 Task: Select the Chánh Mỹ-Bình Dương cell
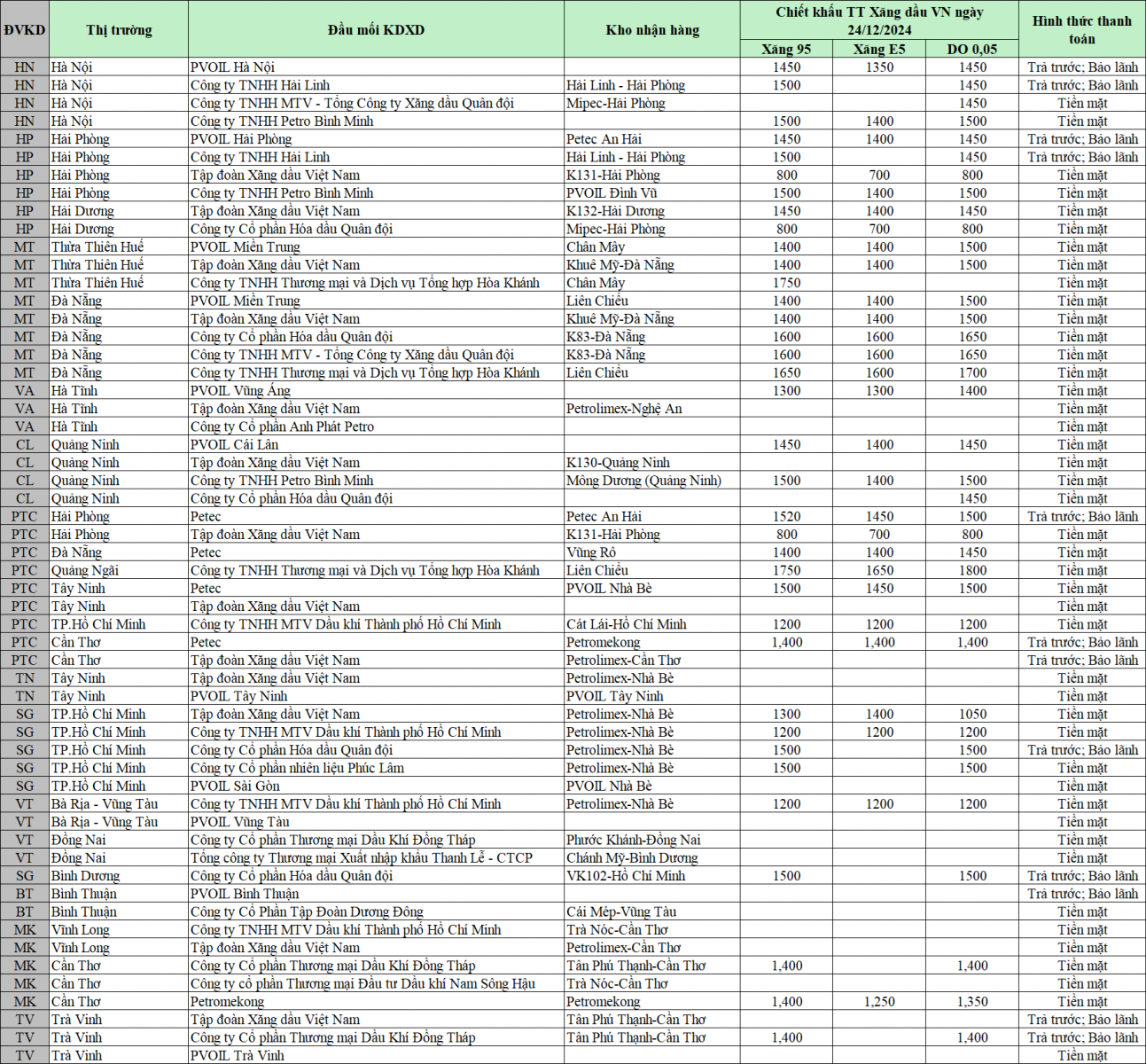[652, 858]
